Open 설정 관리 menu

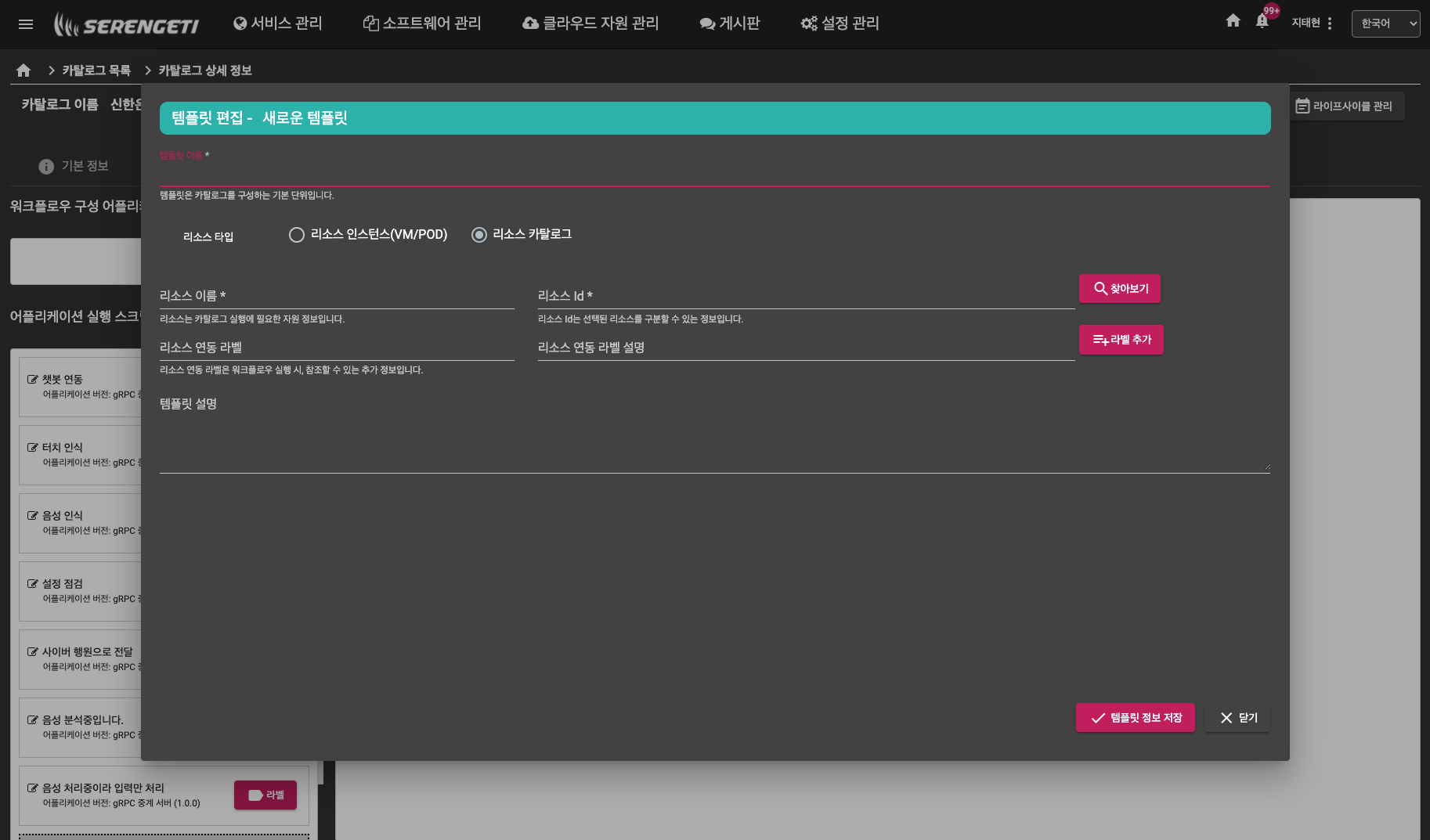[840, 23]
